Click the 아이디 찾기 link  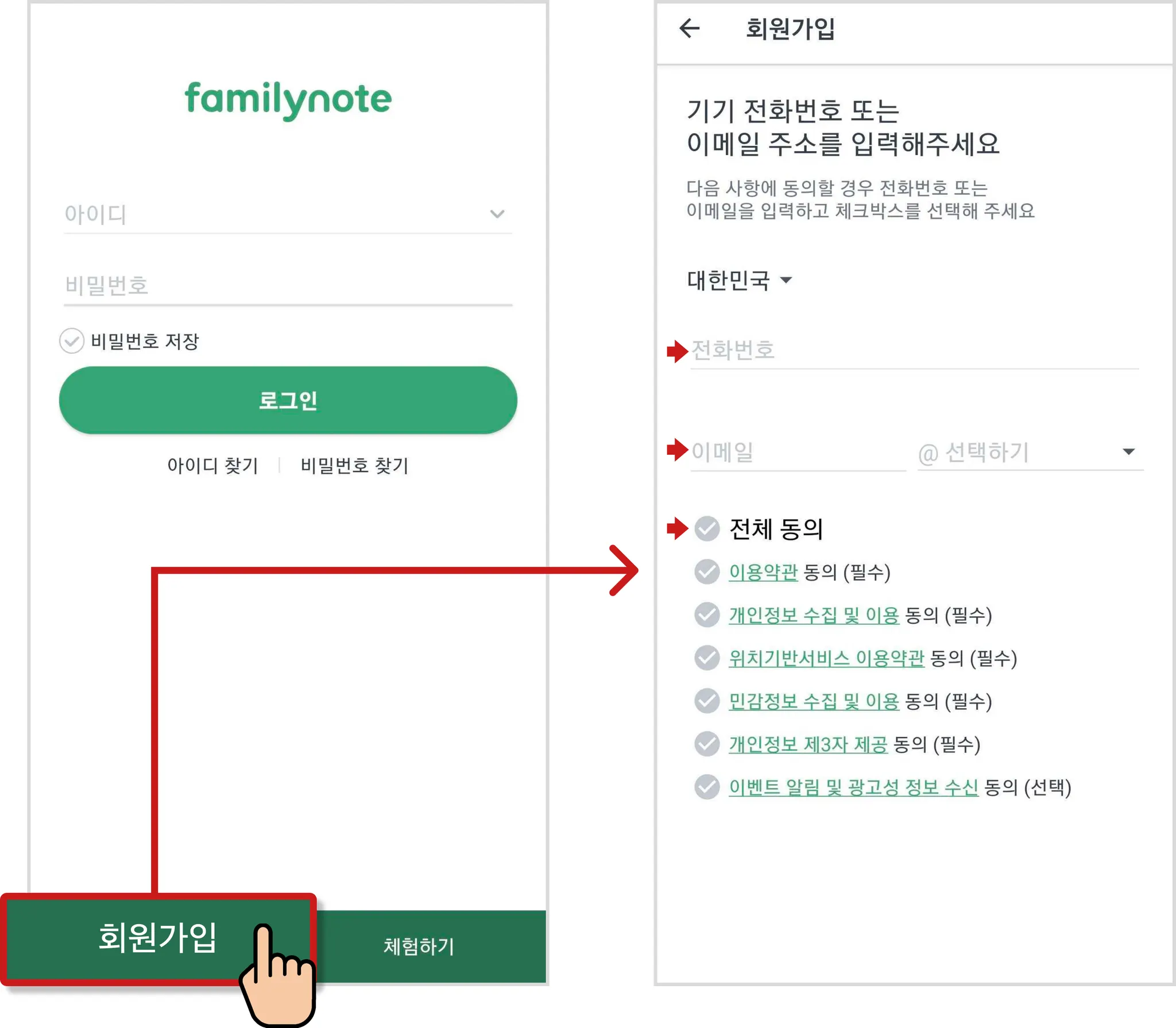tap(212, 465)
